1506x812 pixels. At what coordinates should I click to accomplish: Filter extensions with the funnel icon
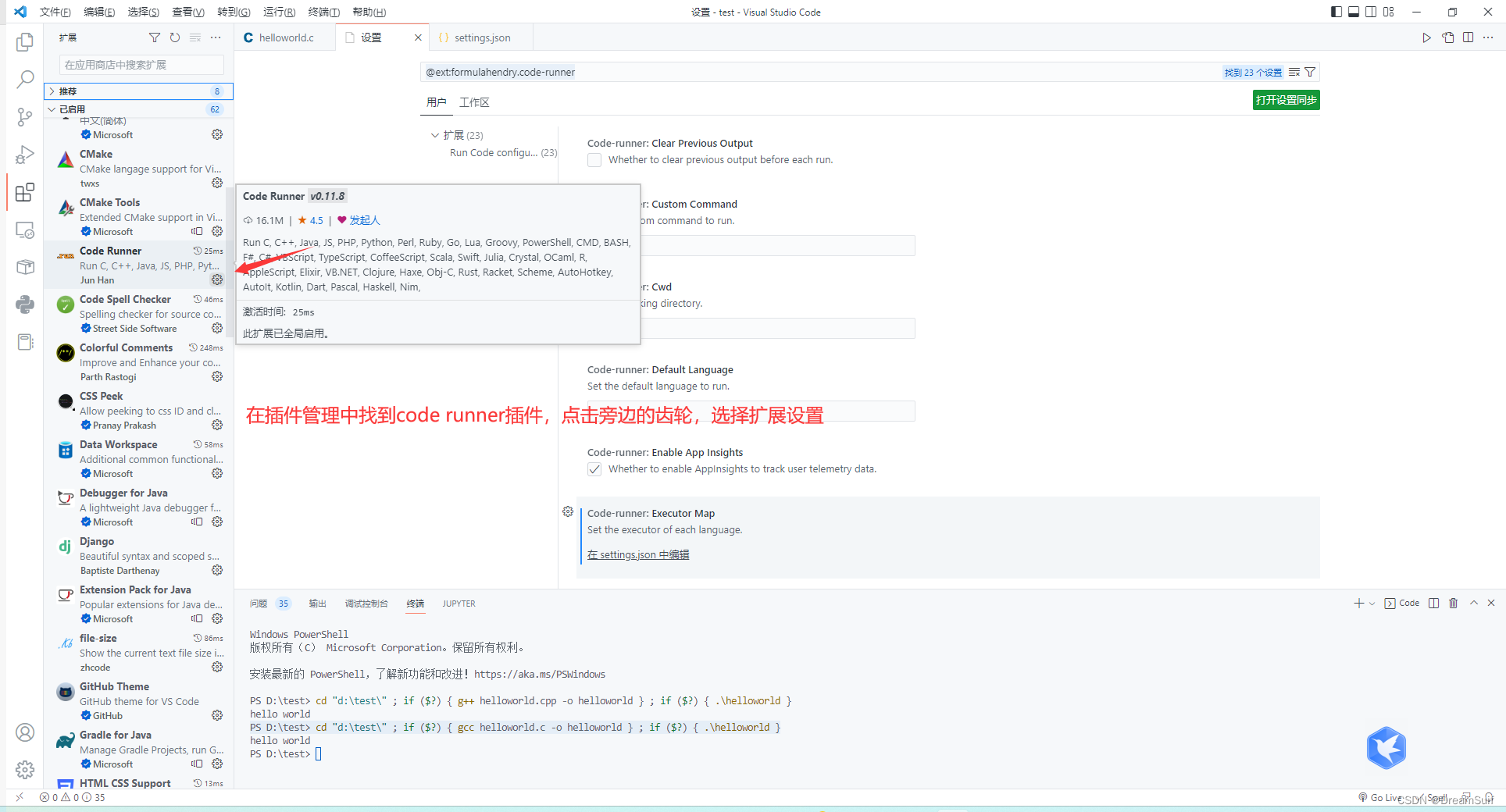coord(155,37)
